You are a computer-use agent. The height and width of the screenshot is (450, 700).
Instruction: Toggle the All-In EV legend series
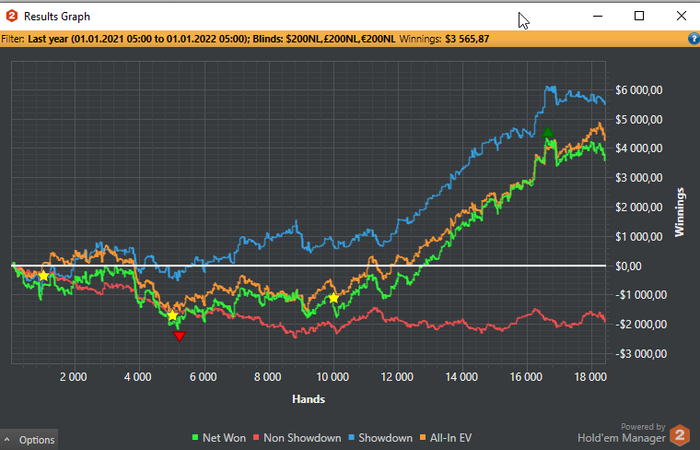(445, 438)
